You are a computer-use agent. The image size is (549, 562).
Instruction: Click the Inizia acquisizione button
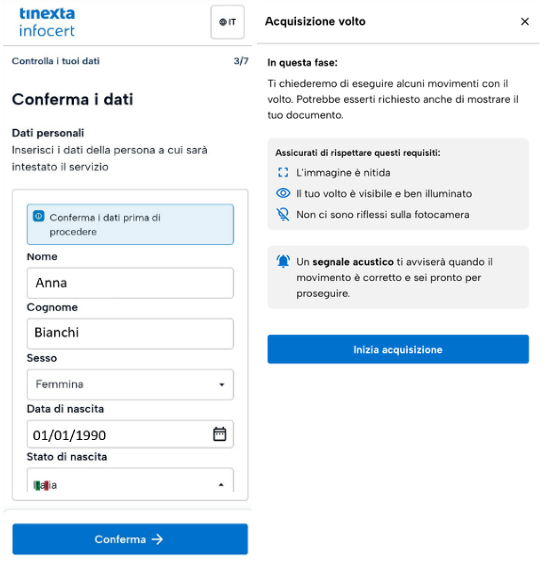click(x=398, y=349)
